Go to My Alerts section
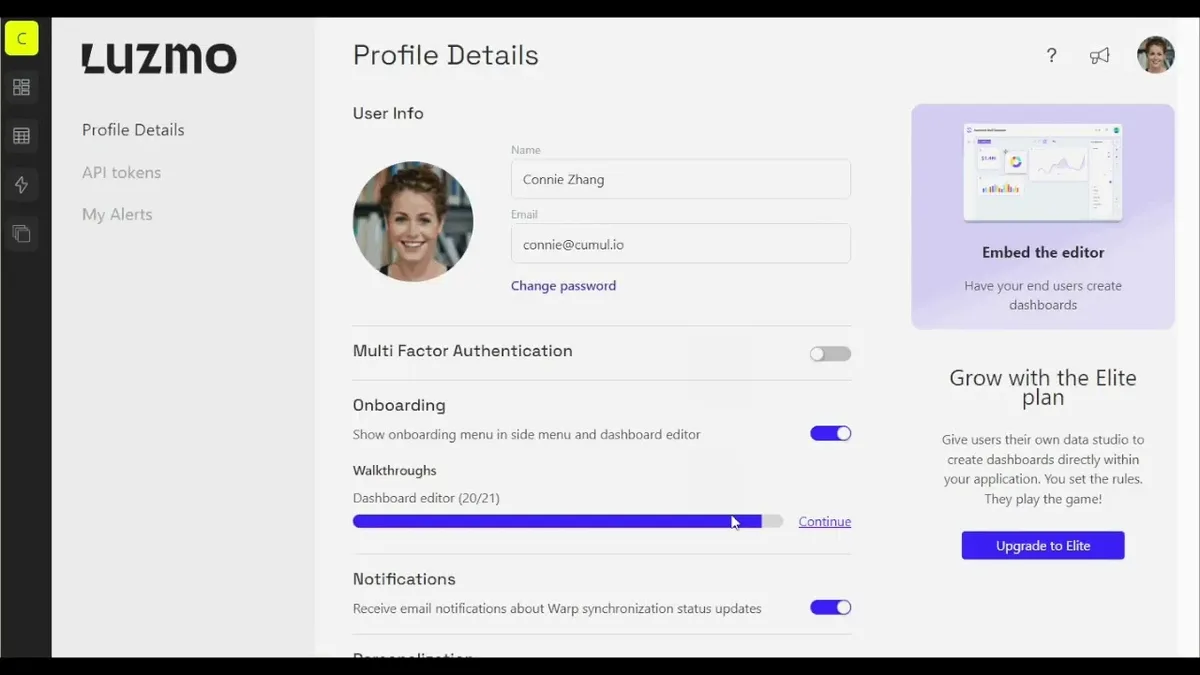The image size is (1200, 675). coord(117,214)
